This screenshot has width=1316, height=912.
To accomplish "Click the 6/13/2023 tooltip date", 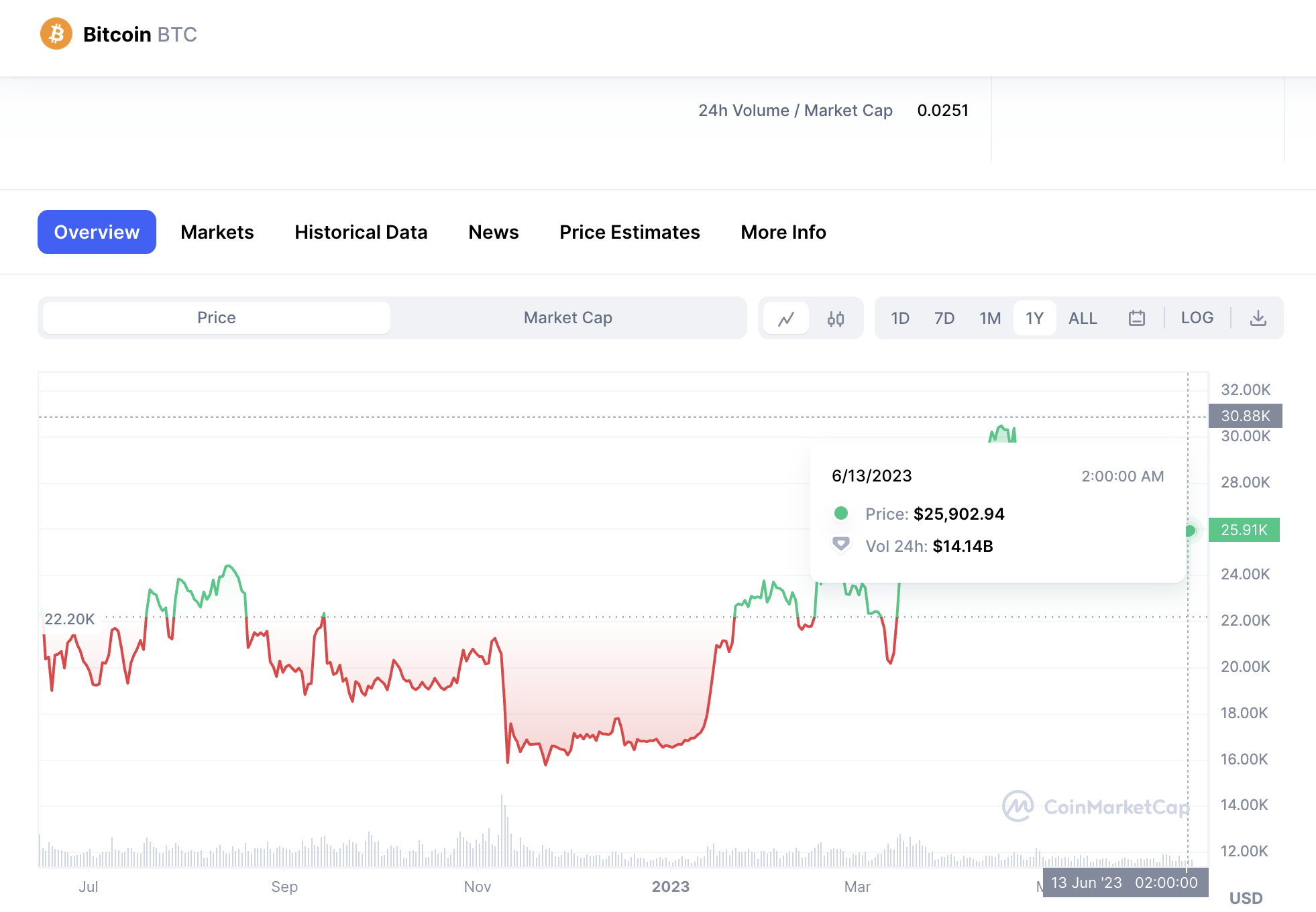I will click(x=872, y=475).
